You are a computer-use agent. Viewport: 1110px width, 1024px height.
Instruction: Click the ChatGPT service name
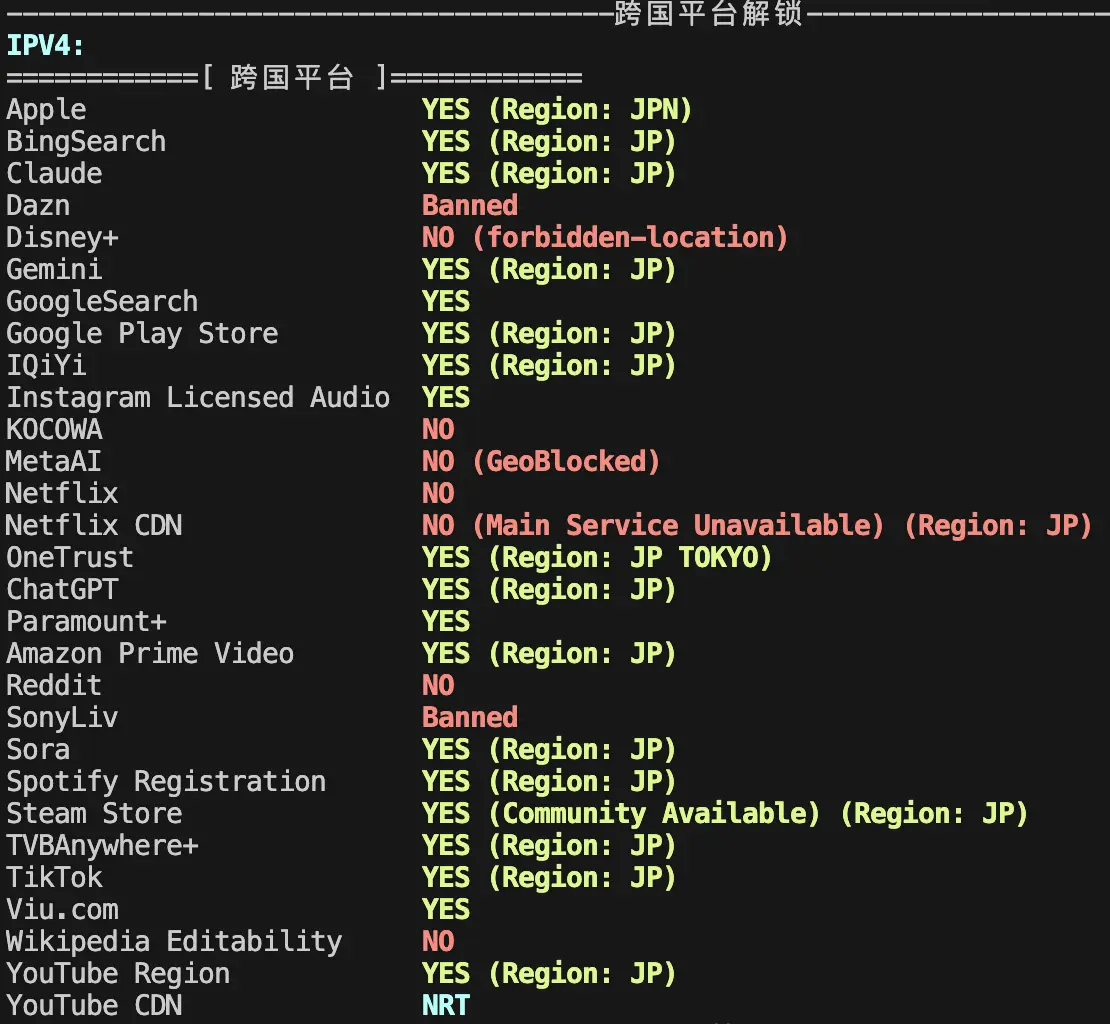pyautogui.click(x=62, y=589)
